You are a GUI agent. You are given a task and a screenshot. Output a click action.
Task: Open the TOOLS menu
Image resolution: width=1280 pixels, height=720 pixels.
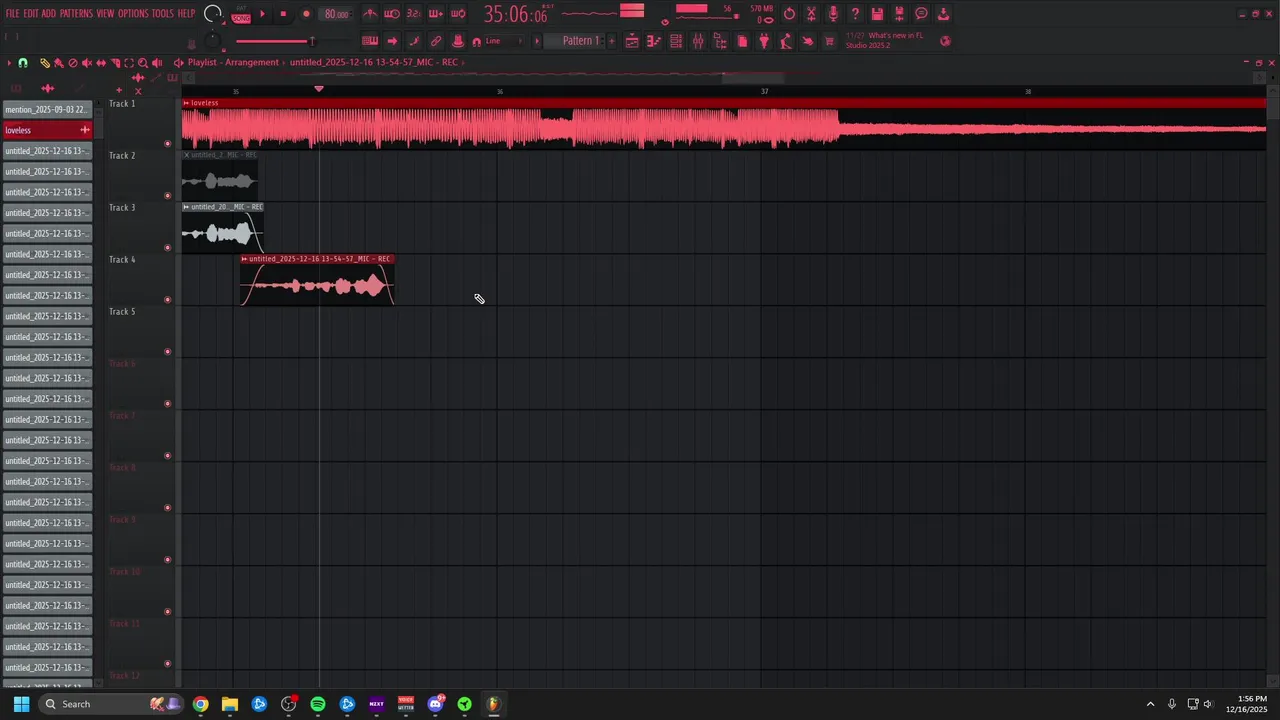click(163, 14)
